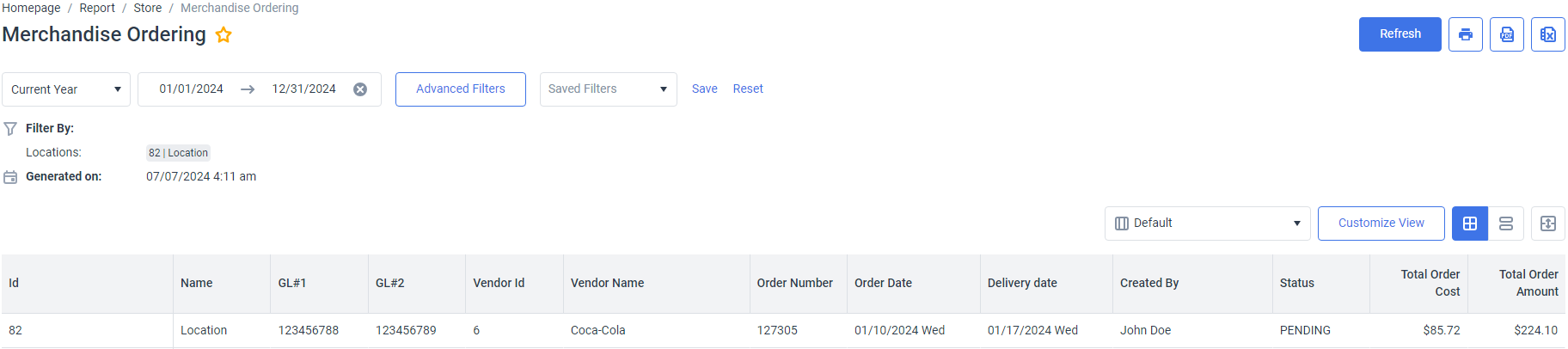Go to Homepage breadcrumb

coord(31,8)
